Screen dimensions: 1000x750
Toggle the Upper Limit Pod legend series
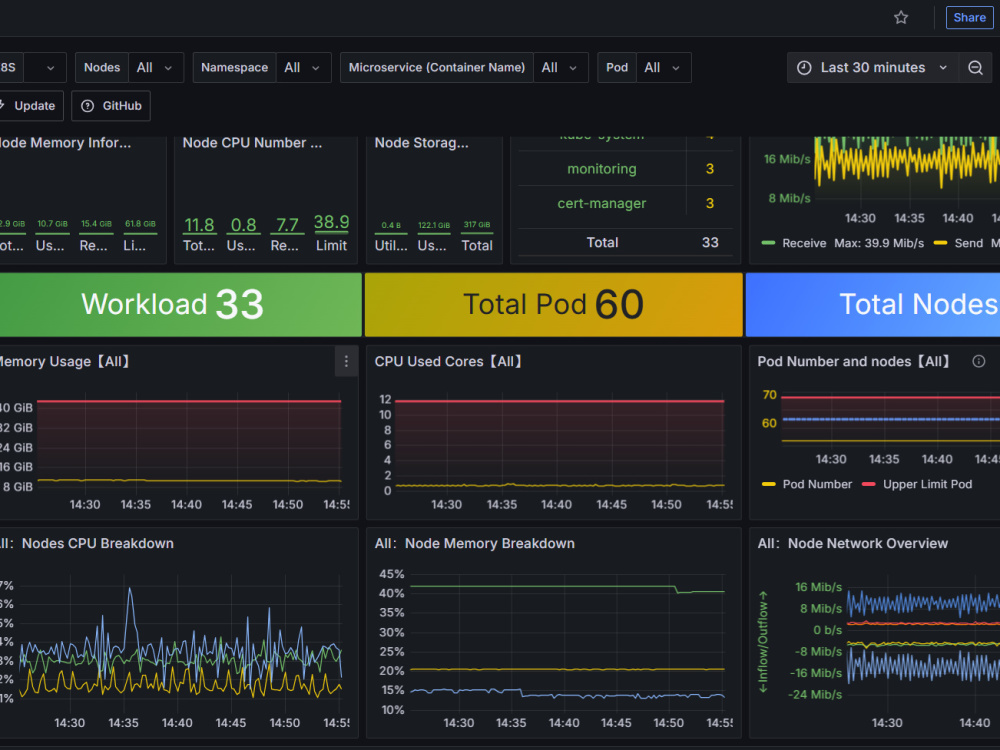[927, 484]
